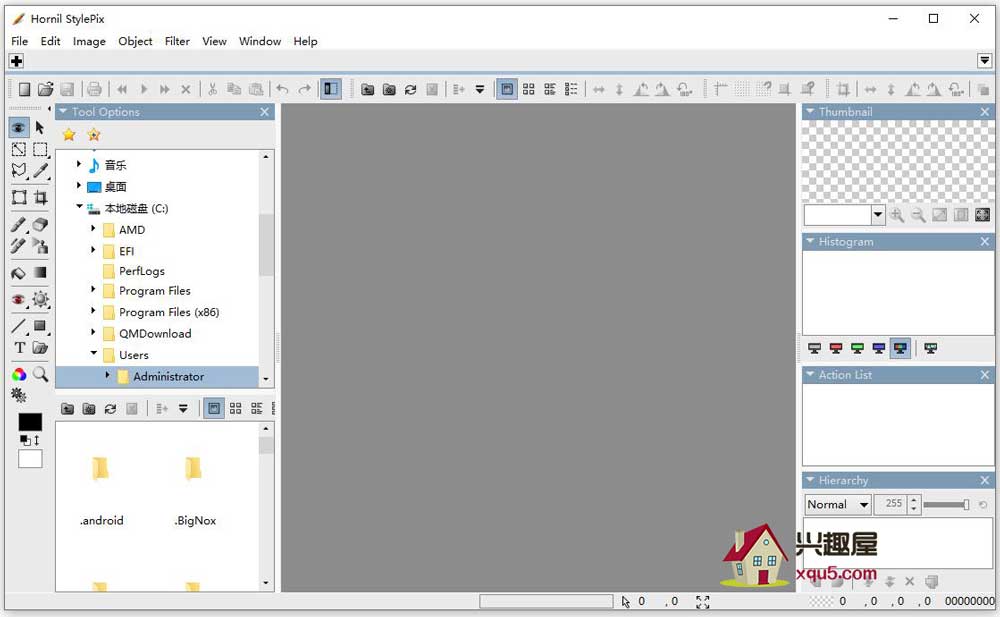This screenshot has width=1000, height=617.
Task: Toggle the multicolor RGB histogram channel button
Action: click(900, 348)
